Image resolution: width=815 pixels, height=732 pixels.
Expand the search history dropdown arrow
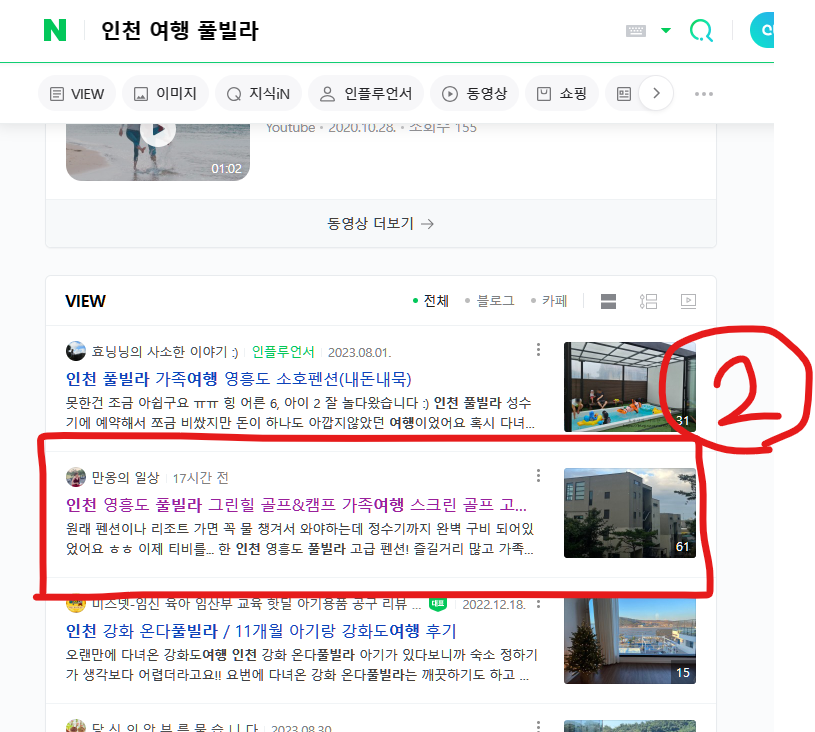(x=666, y=30)
